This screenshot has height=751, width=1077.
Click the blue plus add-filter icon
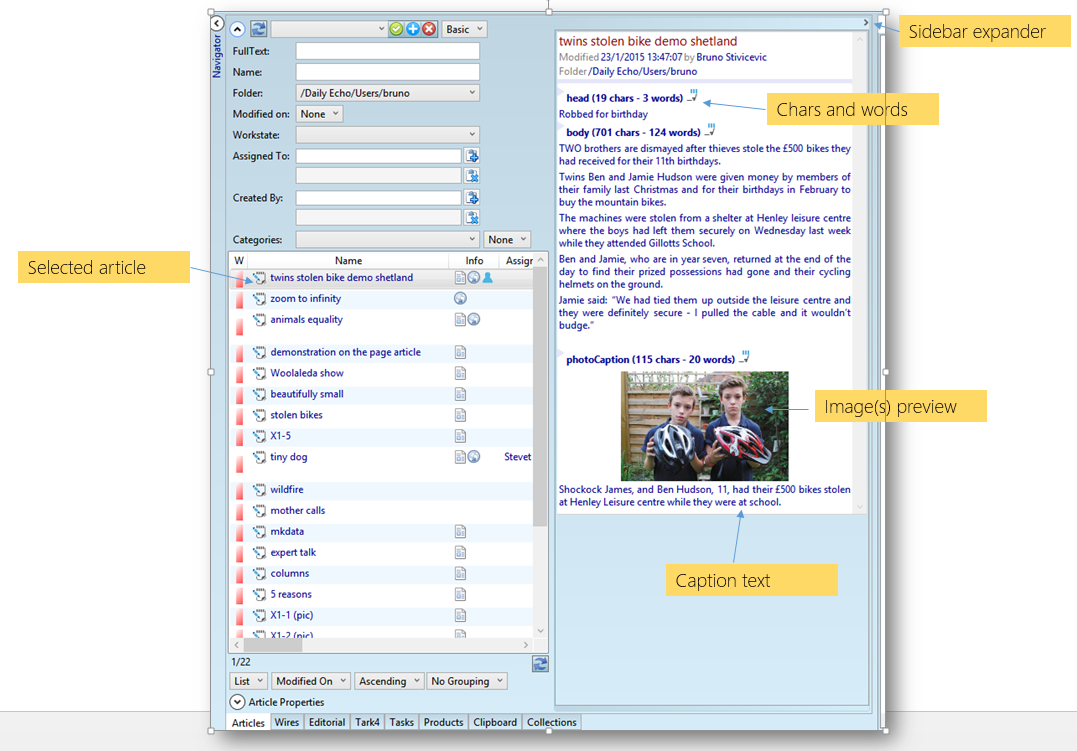pos(413,29)
